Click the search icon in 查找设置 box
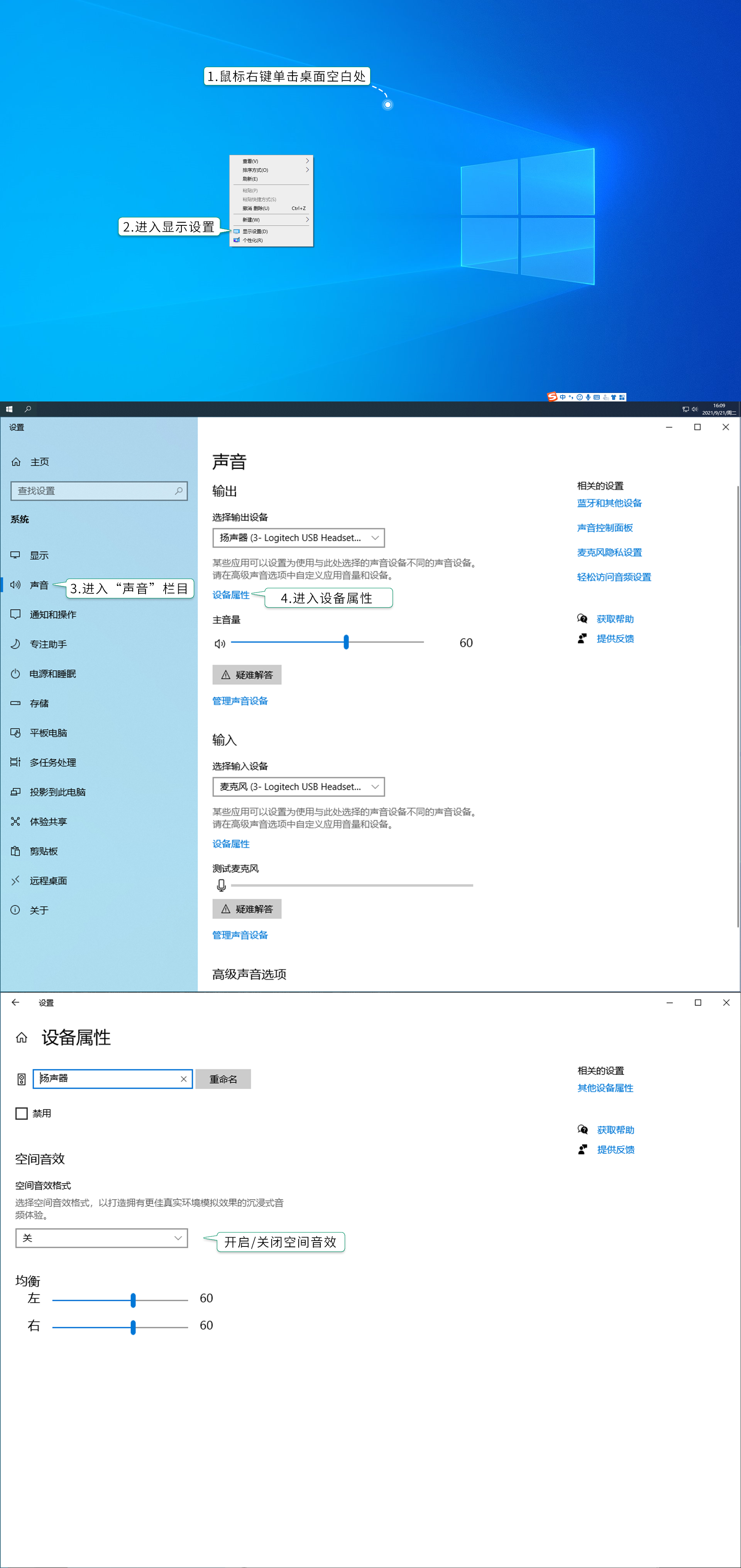The width and height of the screenshot is (741, 1568). pyautogui.click(x=179, y=491)
